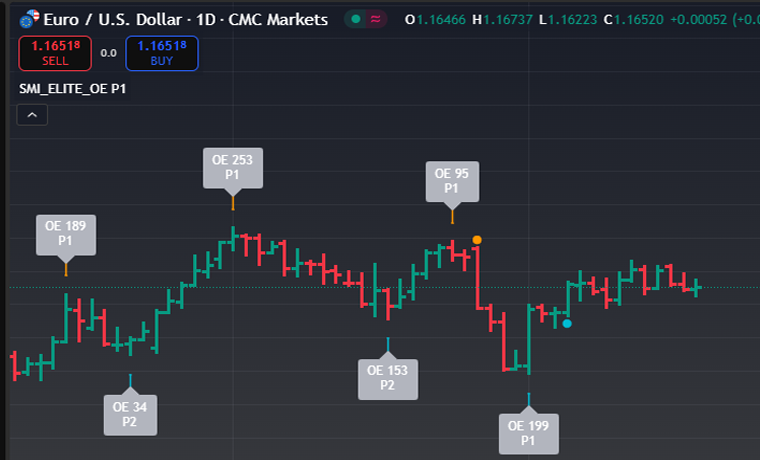Click the green market status dot
760x460 pixels.
(355, 18)
